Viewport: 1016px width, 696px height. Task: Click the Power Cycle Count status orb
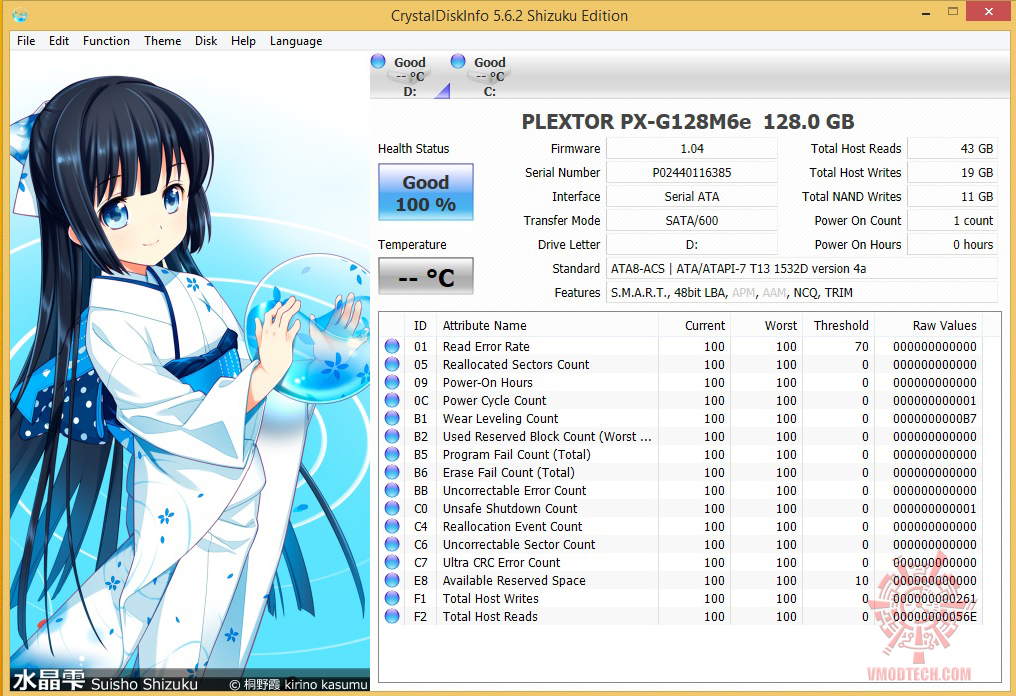(x=392, y=400)
